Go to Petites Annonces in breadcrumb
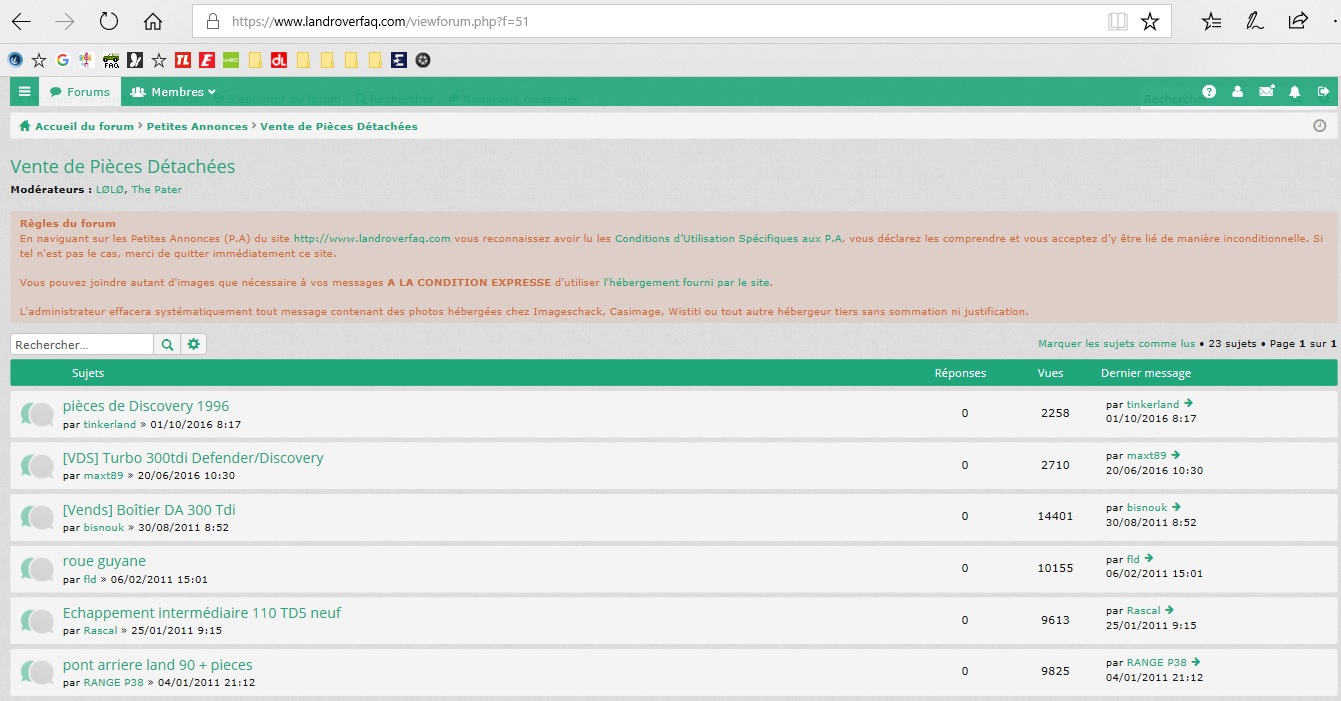Image resolution: width=1341 pixels, height=701 pixels. pyautogui.click(x=197, y=127)
